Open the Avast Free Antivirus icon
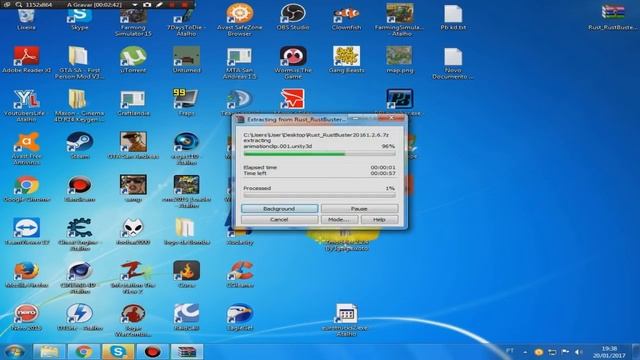Viewport: 640px width, 360px height. [27, 149]
